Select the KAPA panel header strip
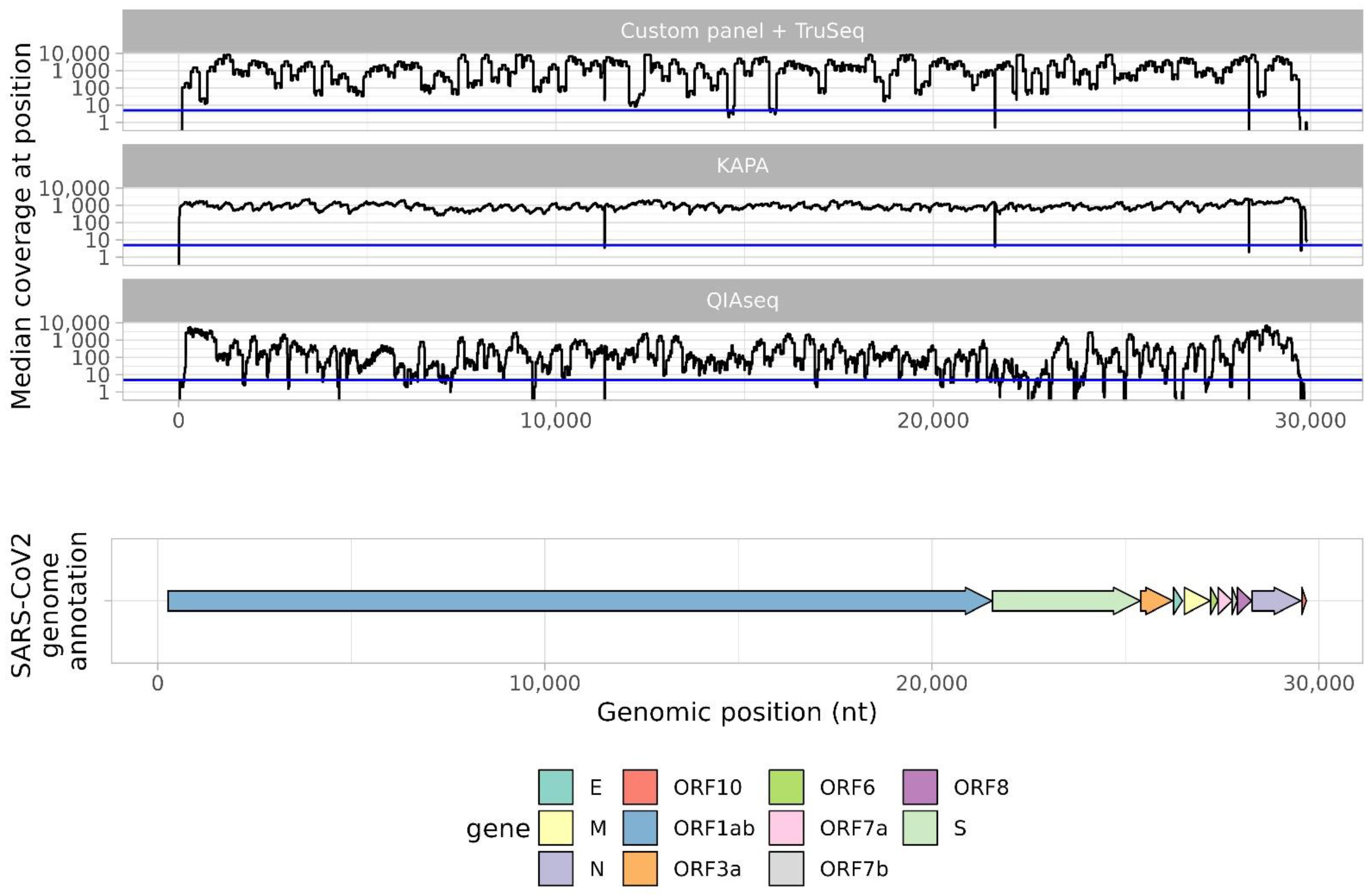 coord(742,166)
